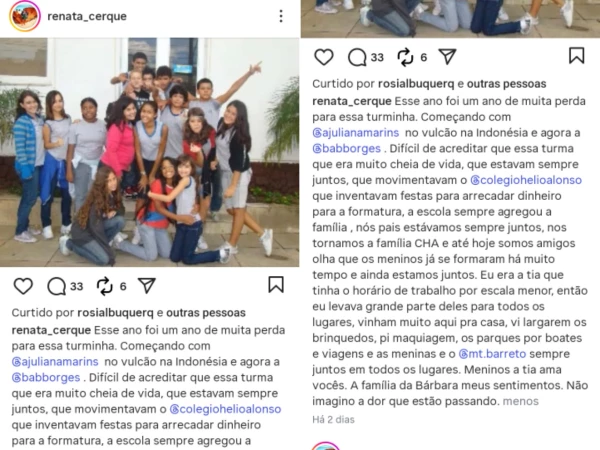Open the @mt.barreto profile mention
600x450 pixels.
492,354
